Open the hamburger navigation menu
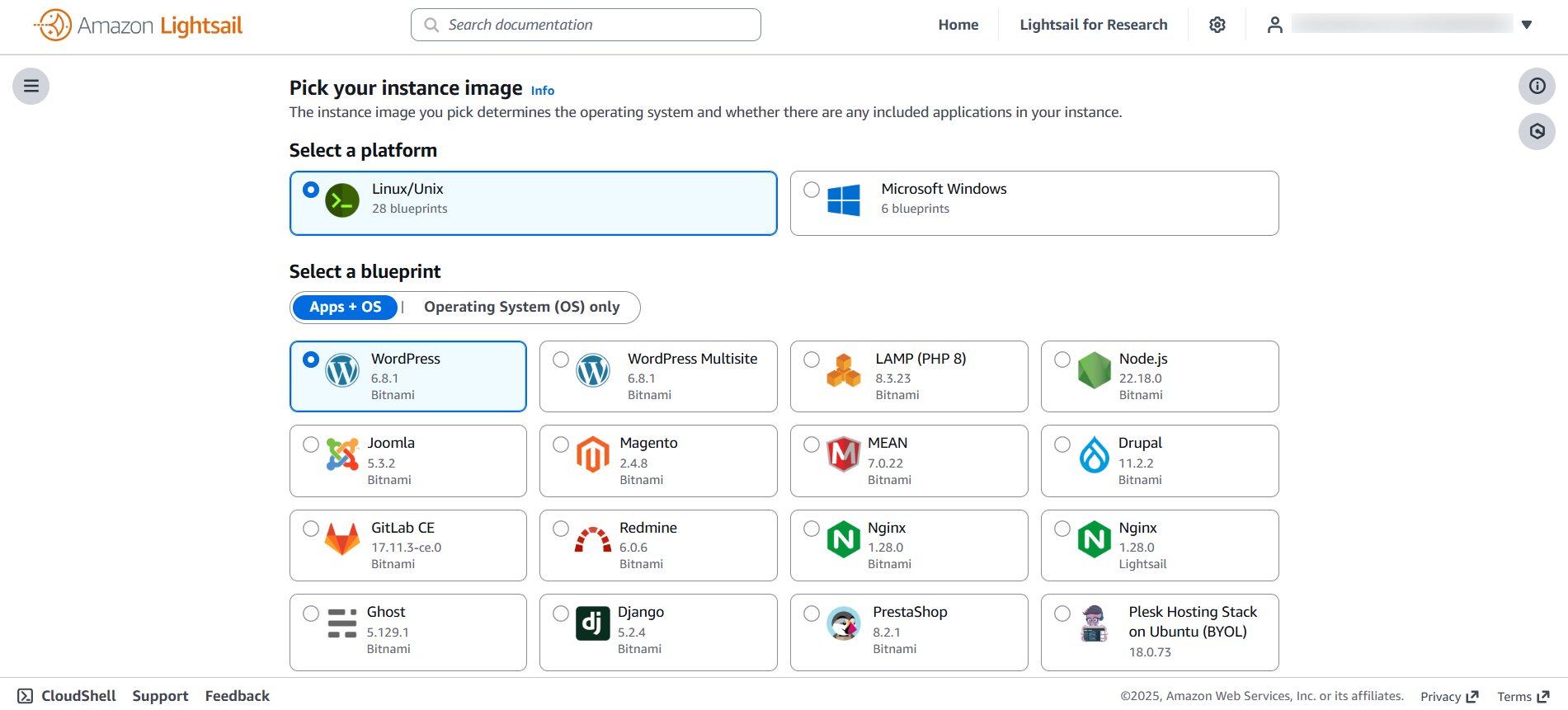This screenshot has width=1568, height=710. click(31, 86)
